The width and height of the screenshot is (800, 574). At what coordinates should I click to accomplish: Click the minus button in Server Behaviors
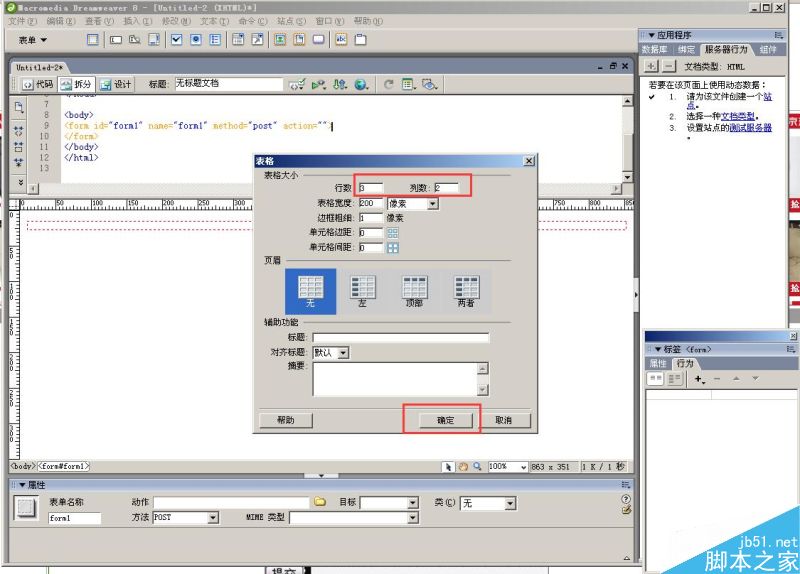tap(669, 66)
